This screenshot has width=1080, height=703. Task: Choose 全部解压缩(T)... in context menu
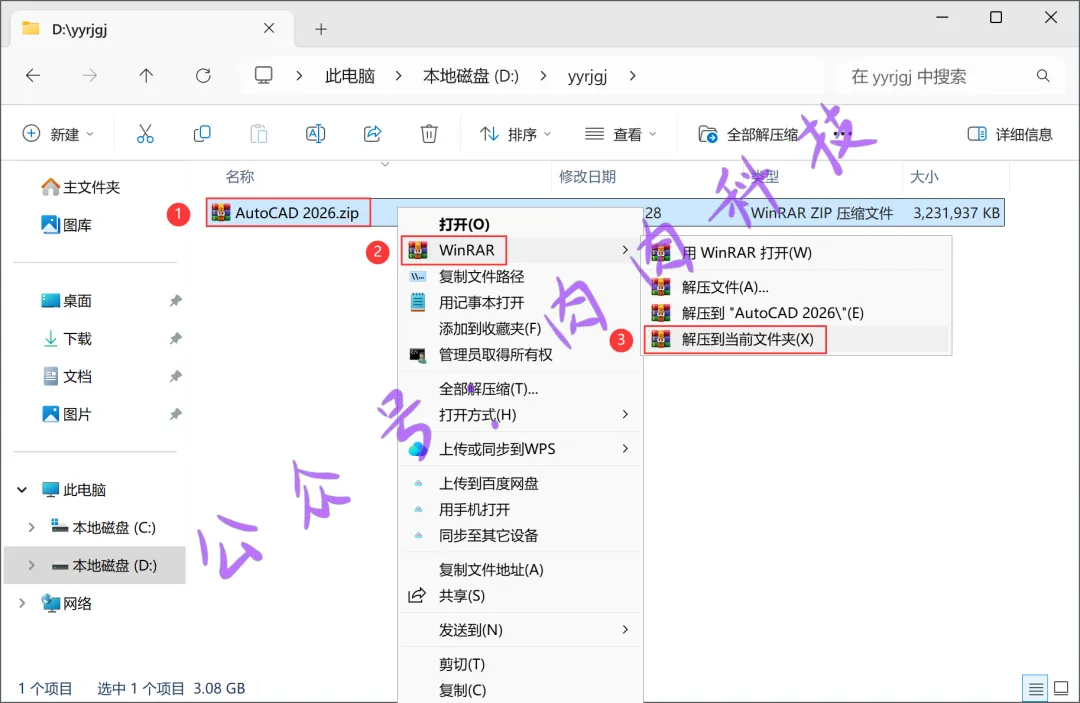[519, 388]
